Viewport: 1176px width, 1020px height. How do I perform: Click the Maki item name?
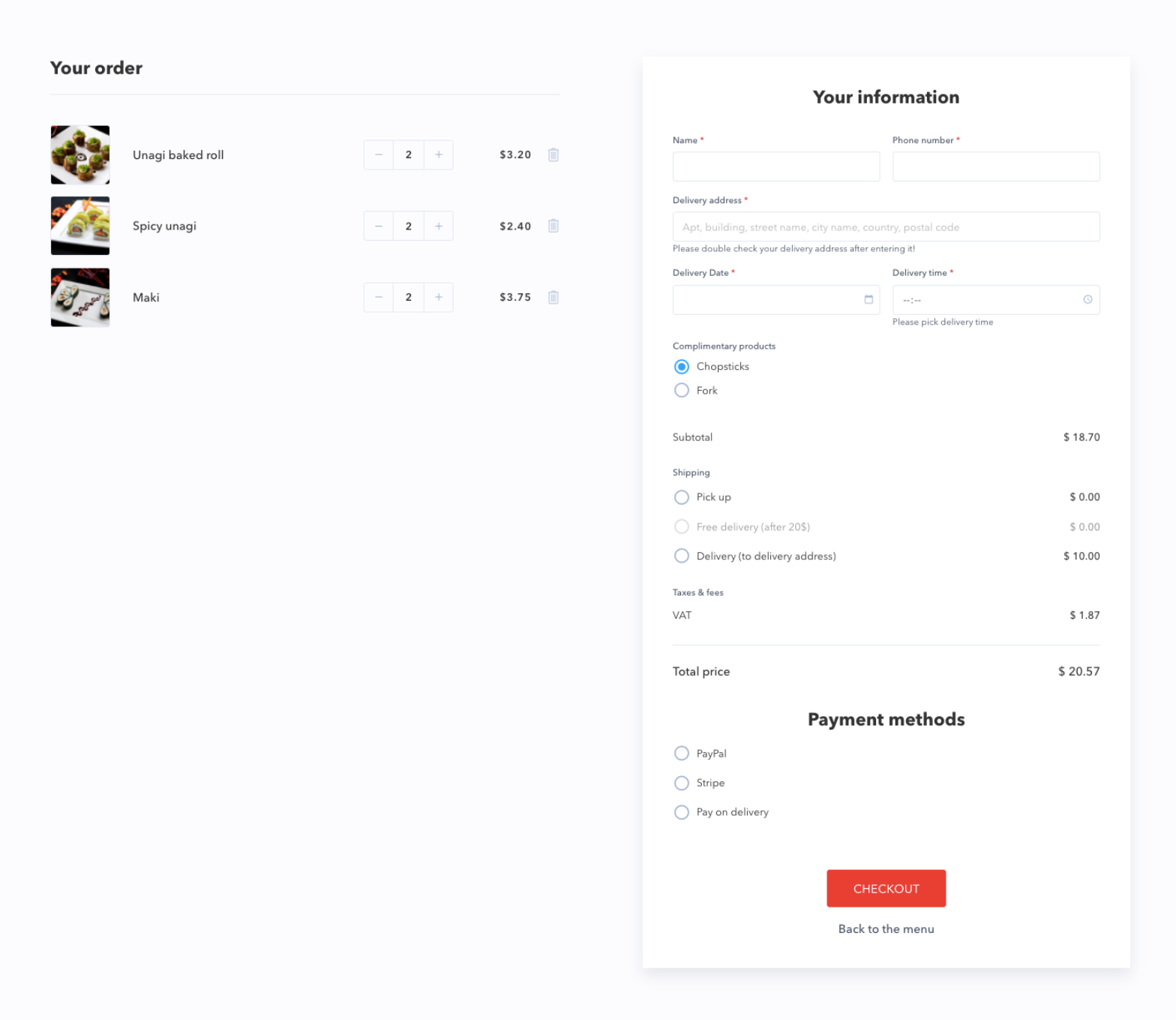[146, 297]
